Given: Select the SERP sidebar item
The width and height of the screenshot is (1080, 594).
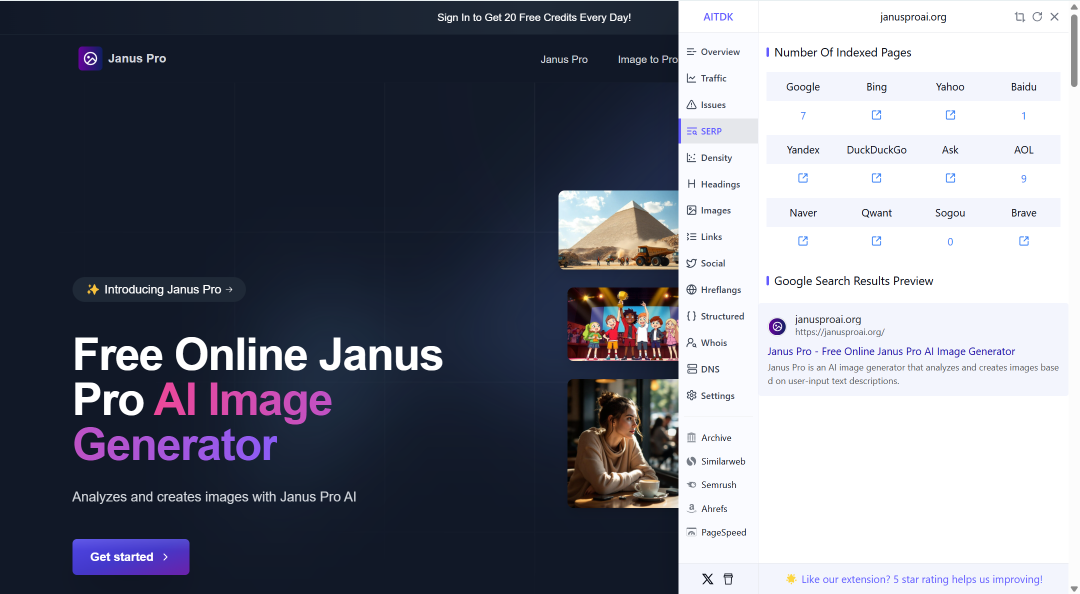Looking at the screenshot, I should 718,131.
